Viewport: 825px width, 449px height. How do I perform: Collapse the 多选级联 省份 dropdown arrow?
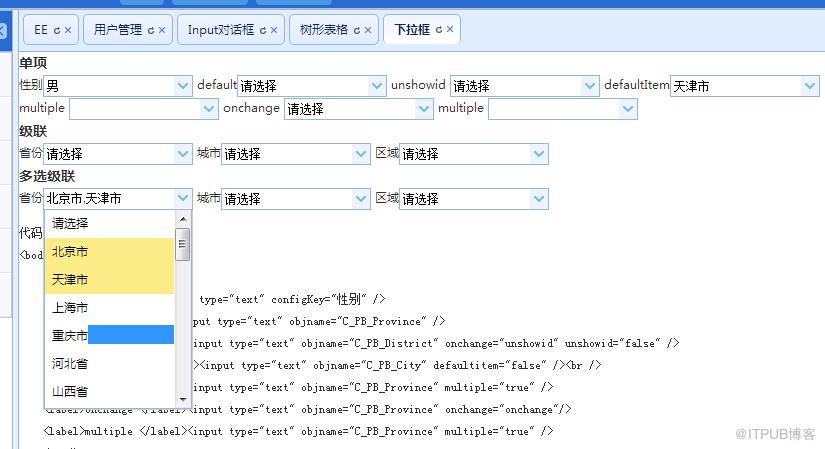(x=183, y=198)
